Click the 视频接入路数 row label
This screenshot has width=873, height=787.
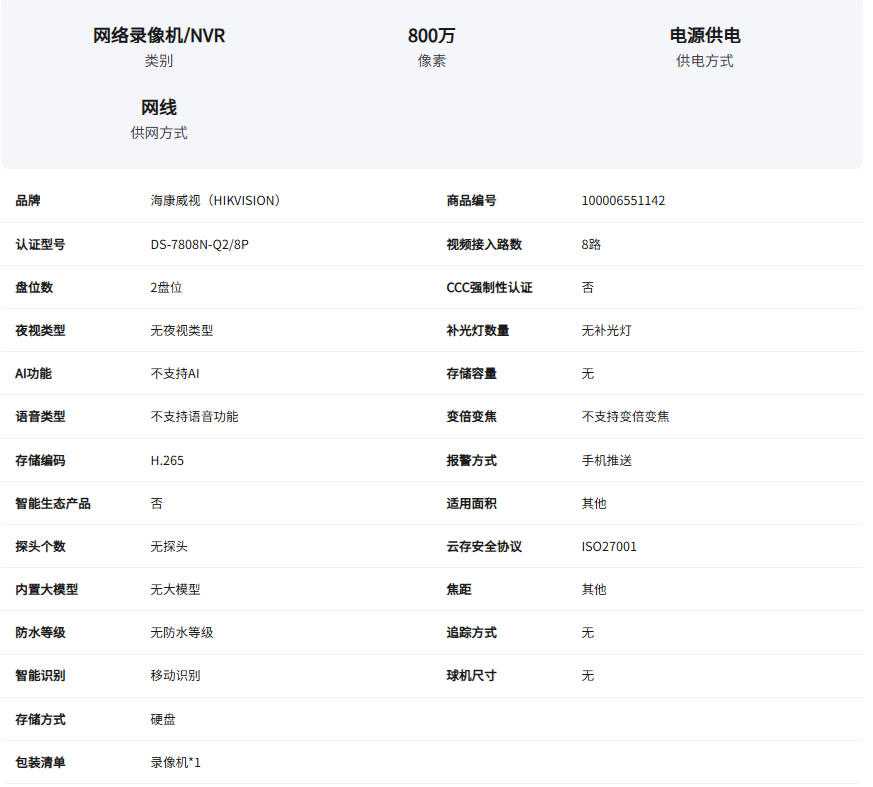point(484,244)
